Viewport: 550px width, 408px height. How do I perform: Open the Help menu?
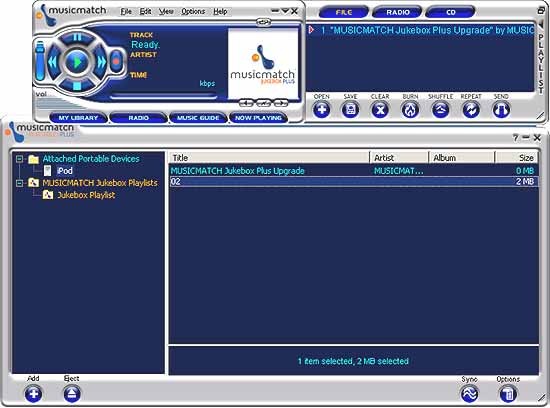[x=220, y=12]
